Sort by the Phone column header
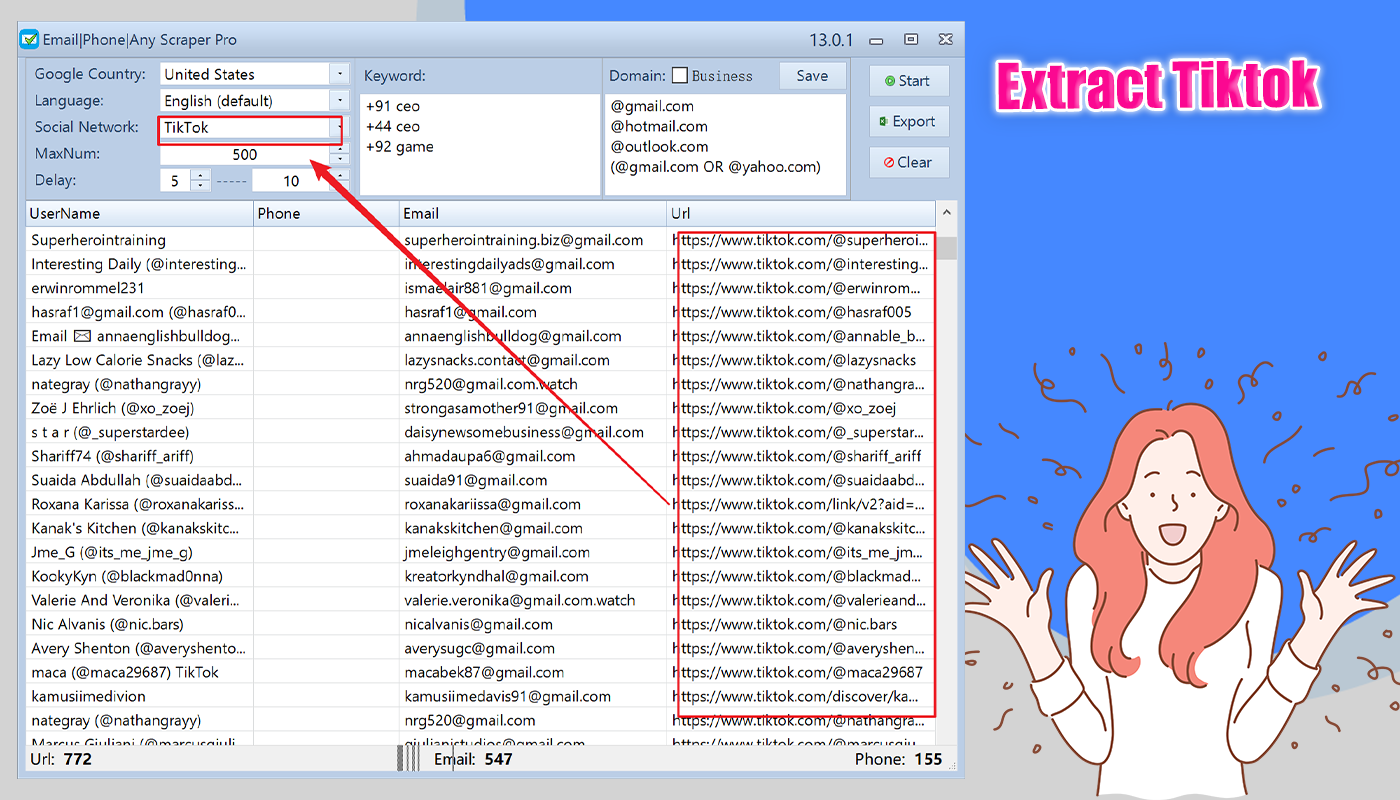The width and height of the screenshot is (1400, 800). point(326,213)
